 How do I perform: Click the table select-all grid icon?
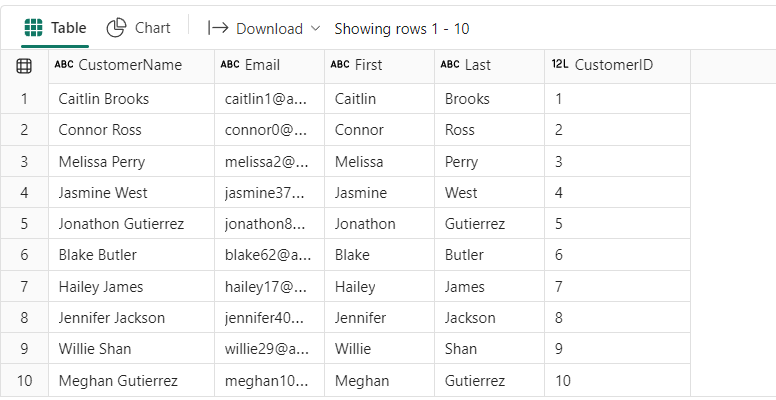(24, 66)
